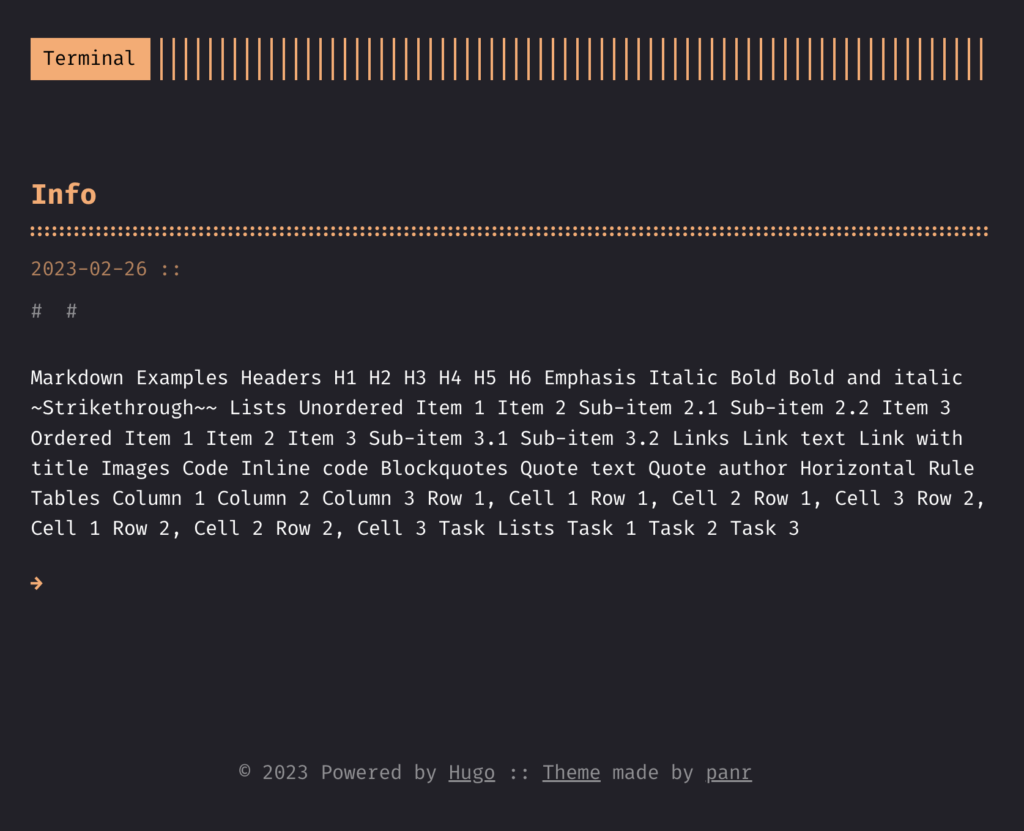The width and height of the screenshot is (1024, 831).
Task: Click the Markdown Examples summary text
Action: pos(508,453)
